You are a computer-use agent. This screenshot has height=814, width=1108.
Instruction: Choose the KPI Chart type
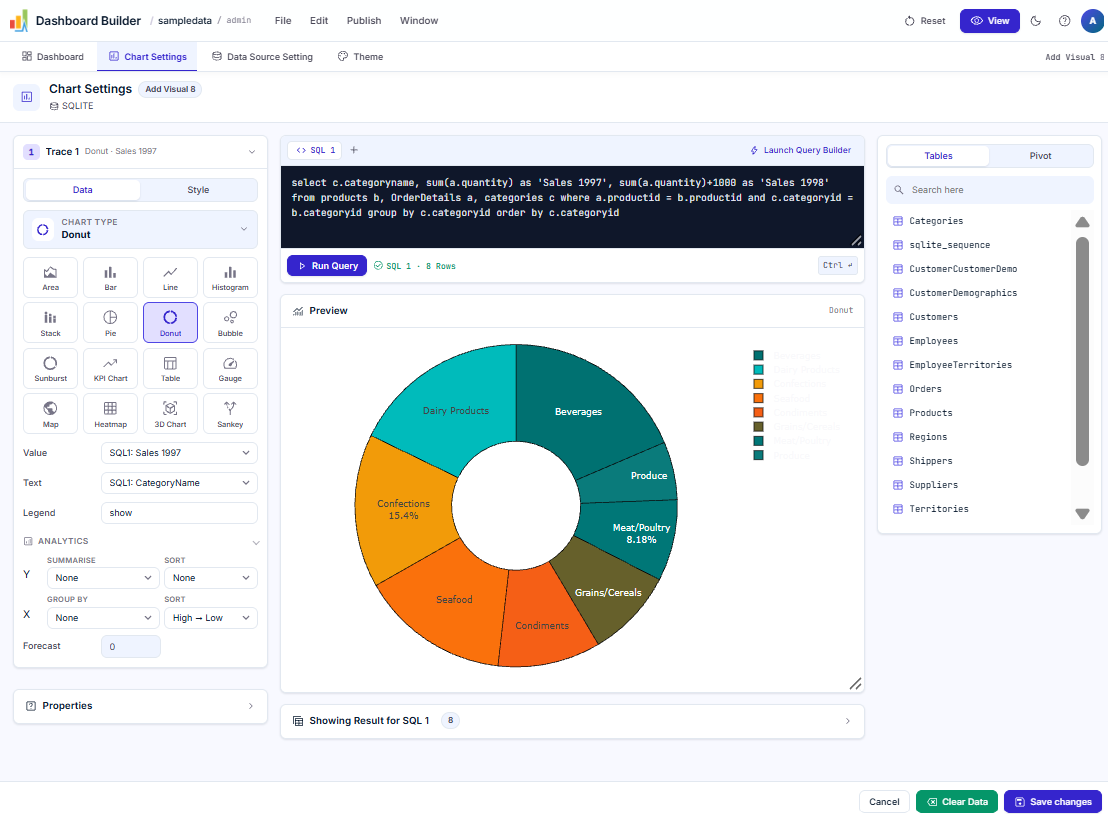(x=110, y=369)
